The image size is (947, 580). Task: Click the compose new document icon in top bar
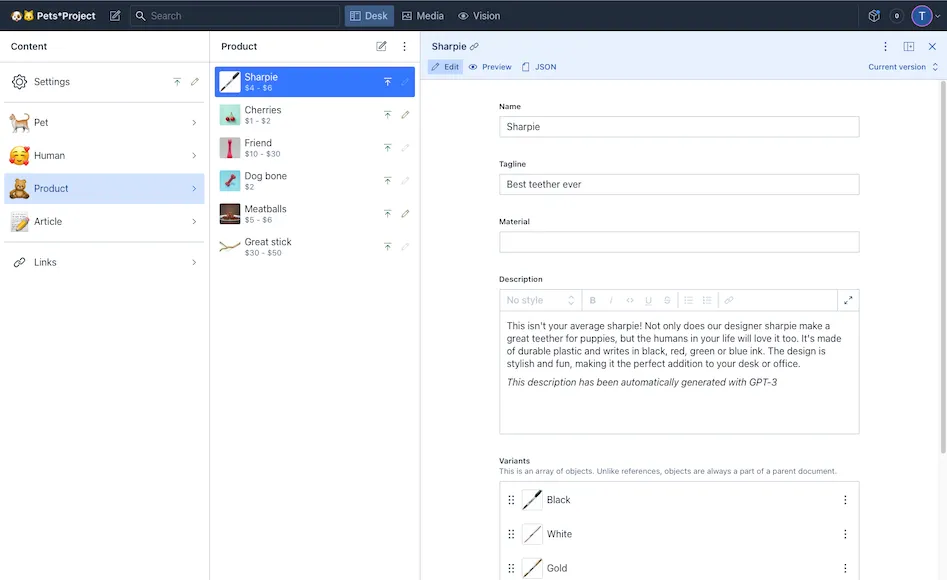pyautogui.click(x=115, y=16)
